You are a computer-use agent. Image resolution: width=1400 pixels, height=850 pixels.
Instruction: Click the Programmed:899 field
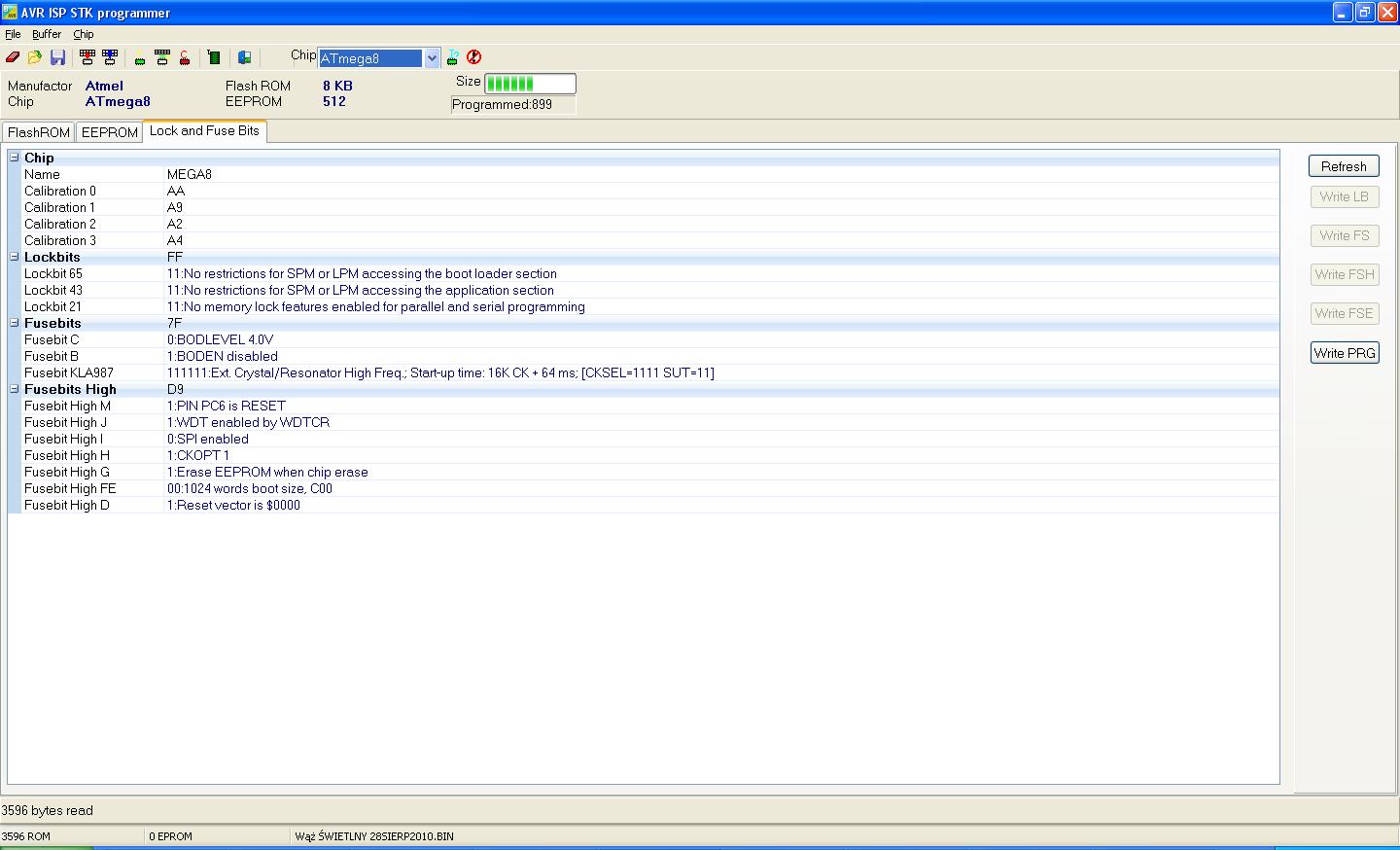(513, 105)
